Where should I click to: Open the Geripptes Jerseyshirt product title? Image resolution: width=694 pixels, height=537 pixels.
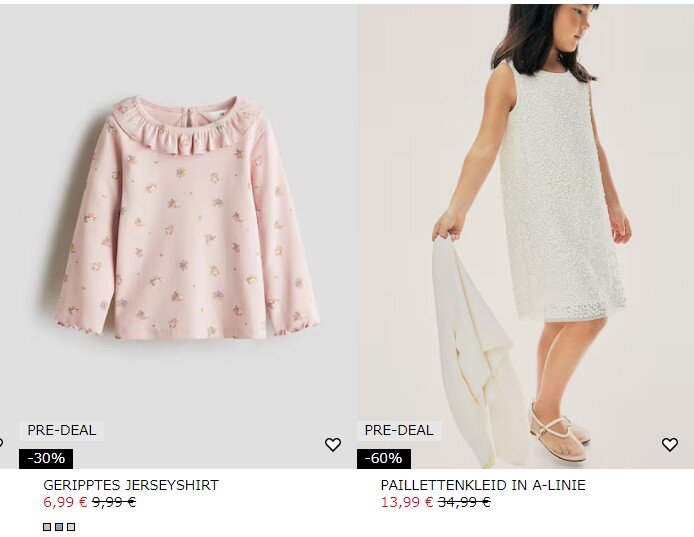click(131, 485)
